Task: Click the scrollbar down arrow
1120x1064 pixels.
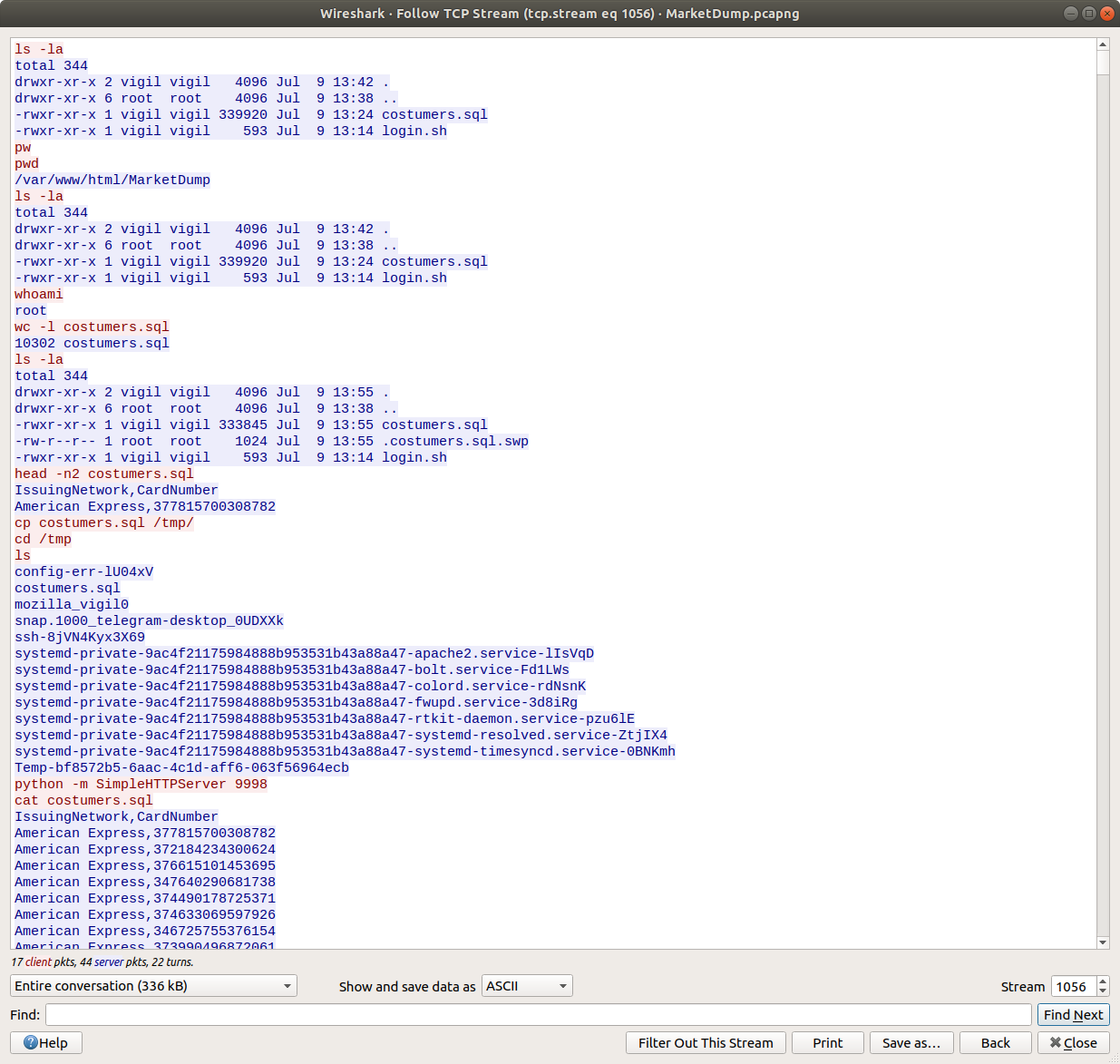Action: (x=1103, y=942)
